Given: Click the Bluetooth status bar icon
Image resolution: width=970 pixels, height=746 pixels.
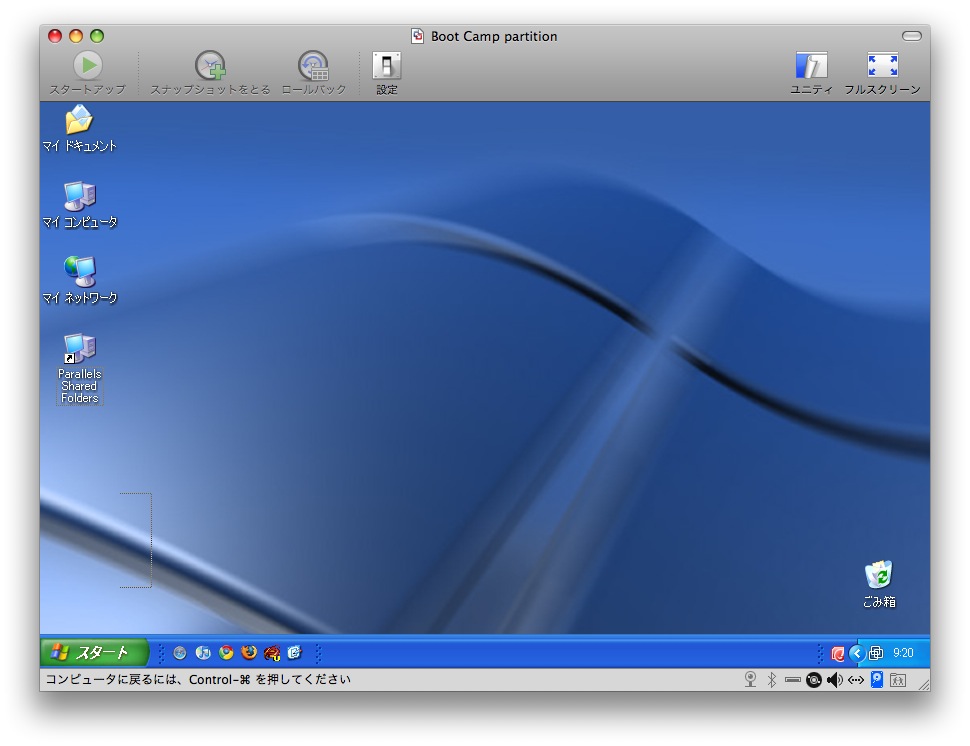Looking at the screenshot, I should [771, 680].
